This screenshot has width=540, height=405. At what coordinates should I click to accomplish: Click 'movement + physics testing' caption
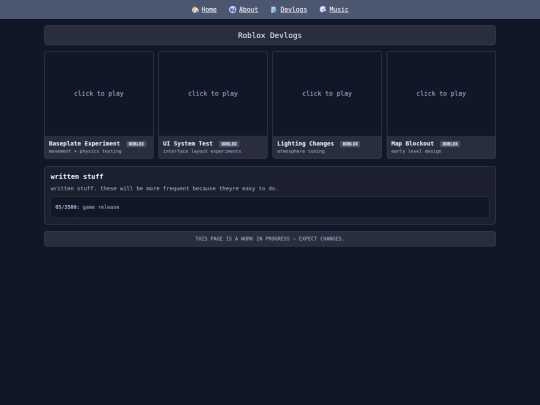pyautogui.click(x=85, y=151)
